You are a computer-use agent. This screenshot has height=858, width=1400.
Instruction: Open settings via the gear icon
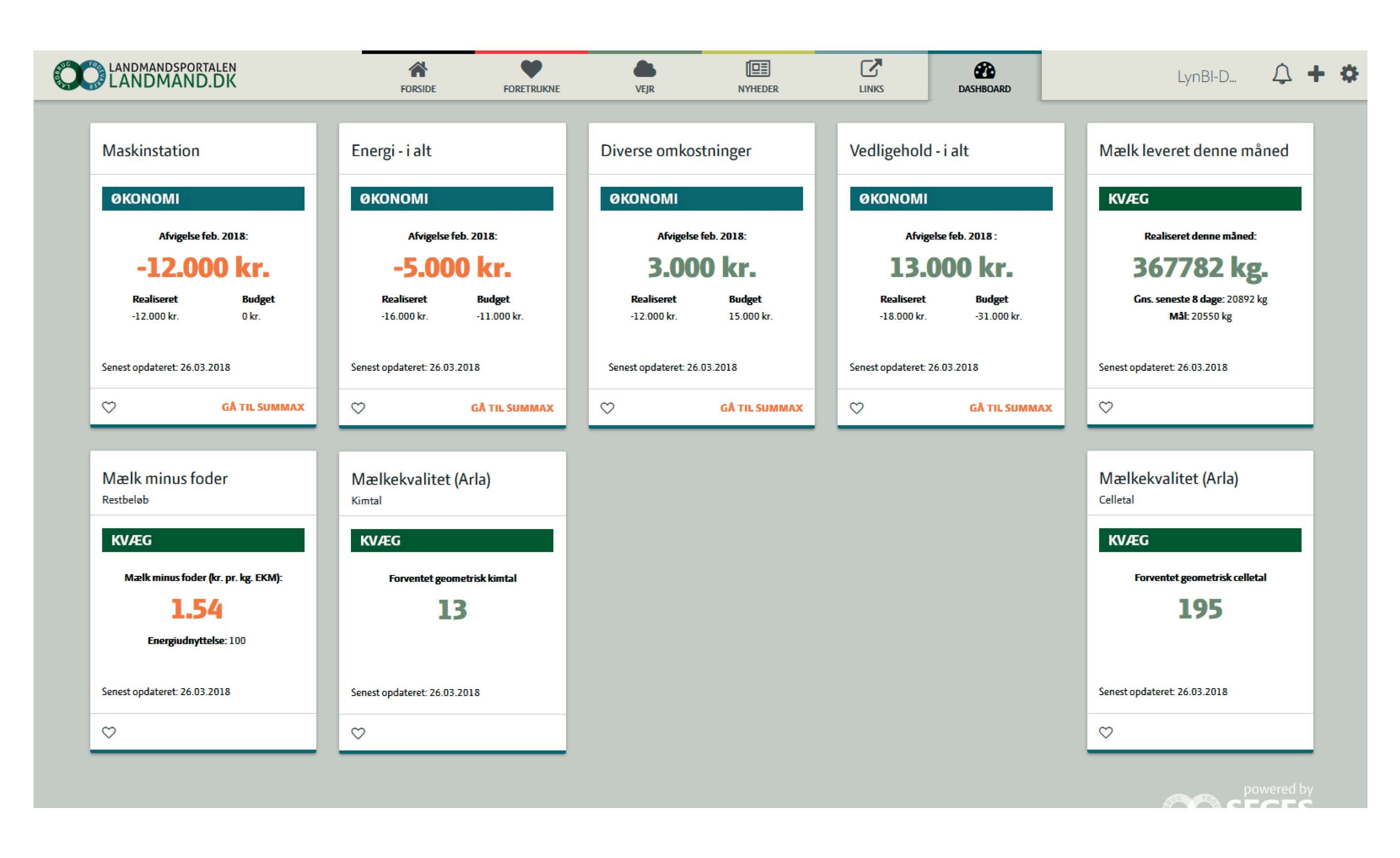(1349, 74)
